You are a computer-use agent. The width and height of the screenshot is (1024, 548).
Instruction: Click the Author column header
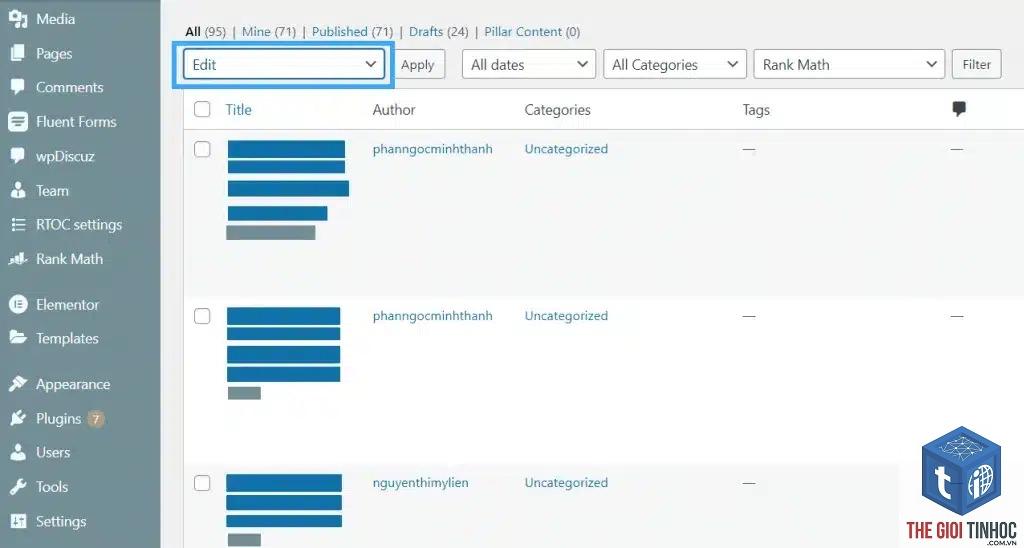pyautogui.click(x=394, y=110)
